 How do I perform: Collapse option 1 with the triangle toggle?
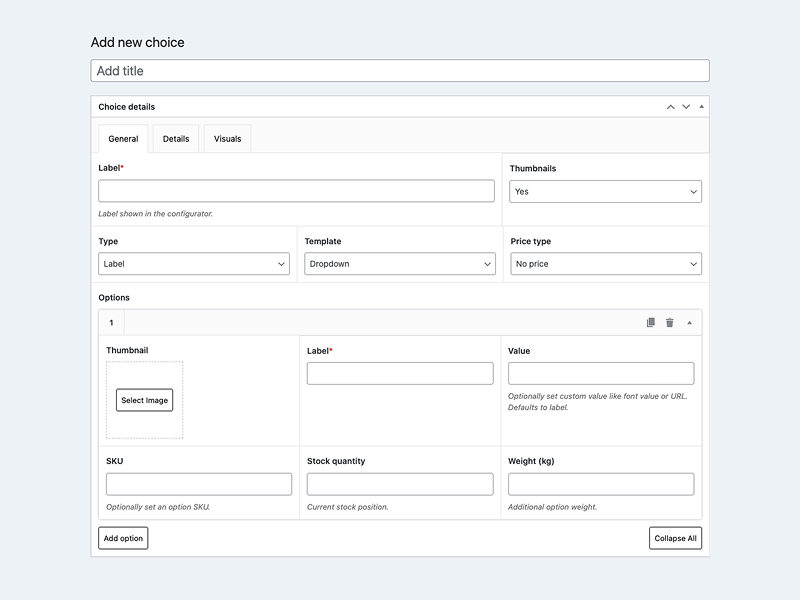click(x=689, y=323)
